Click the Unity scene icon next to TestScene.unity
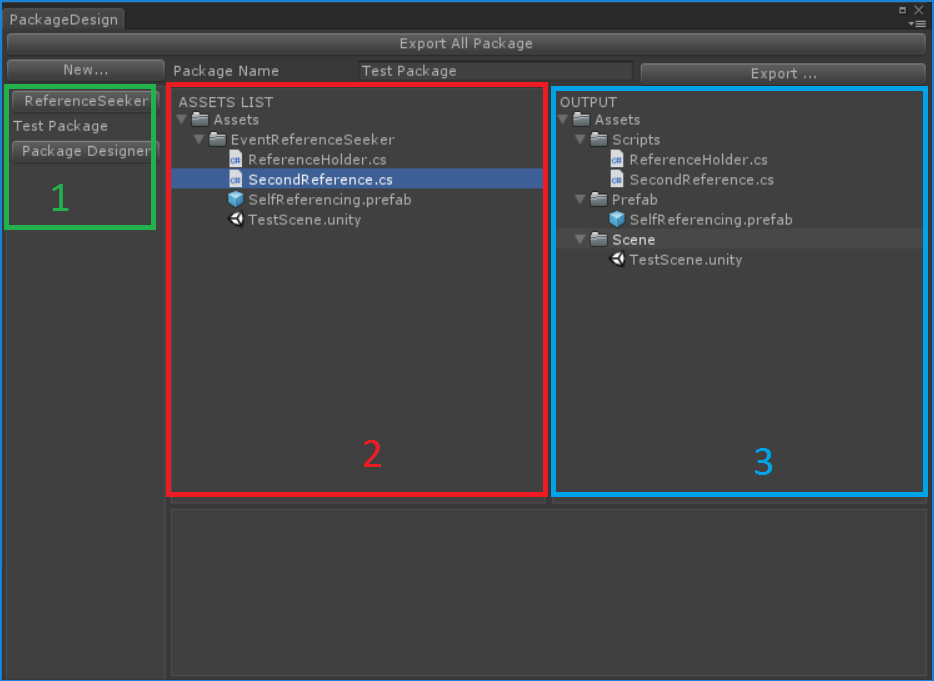This screenshot has height=681, width=934. pyautogui.click(x=236, y=220)
